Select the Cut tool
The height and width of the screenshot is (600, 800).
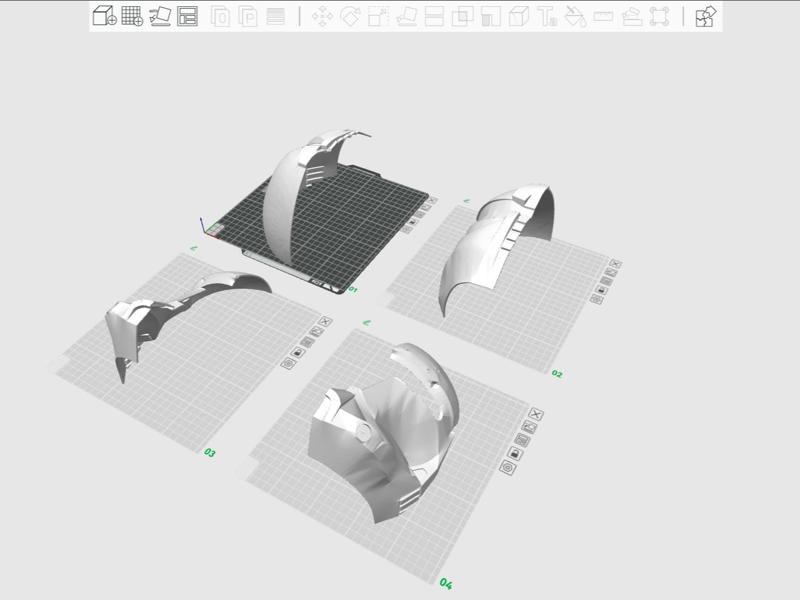click(x=434, y=16)
